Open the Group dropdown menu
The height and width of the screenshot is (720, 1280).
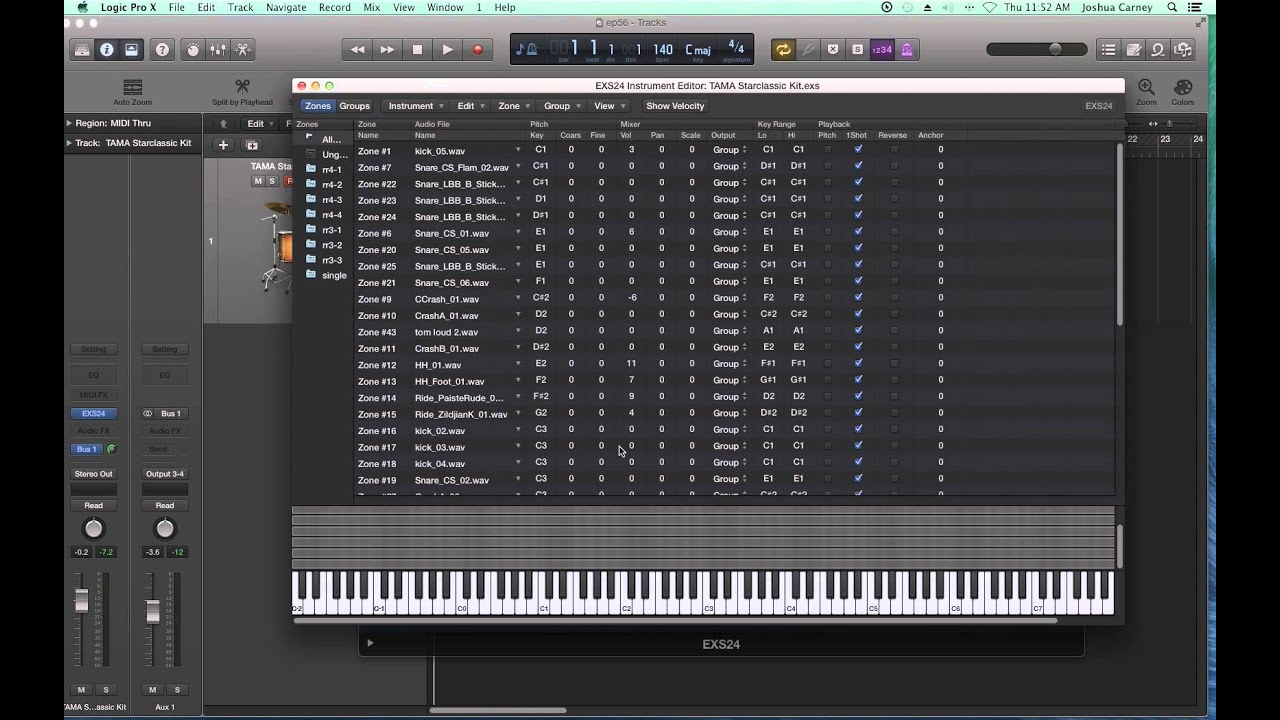click(563, 106)
